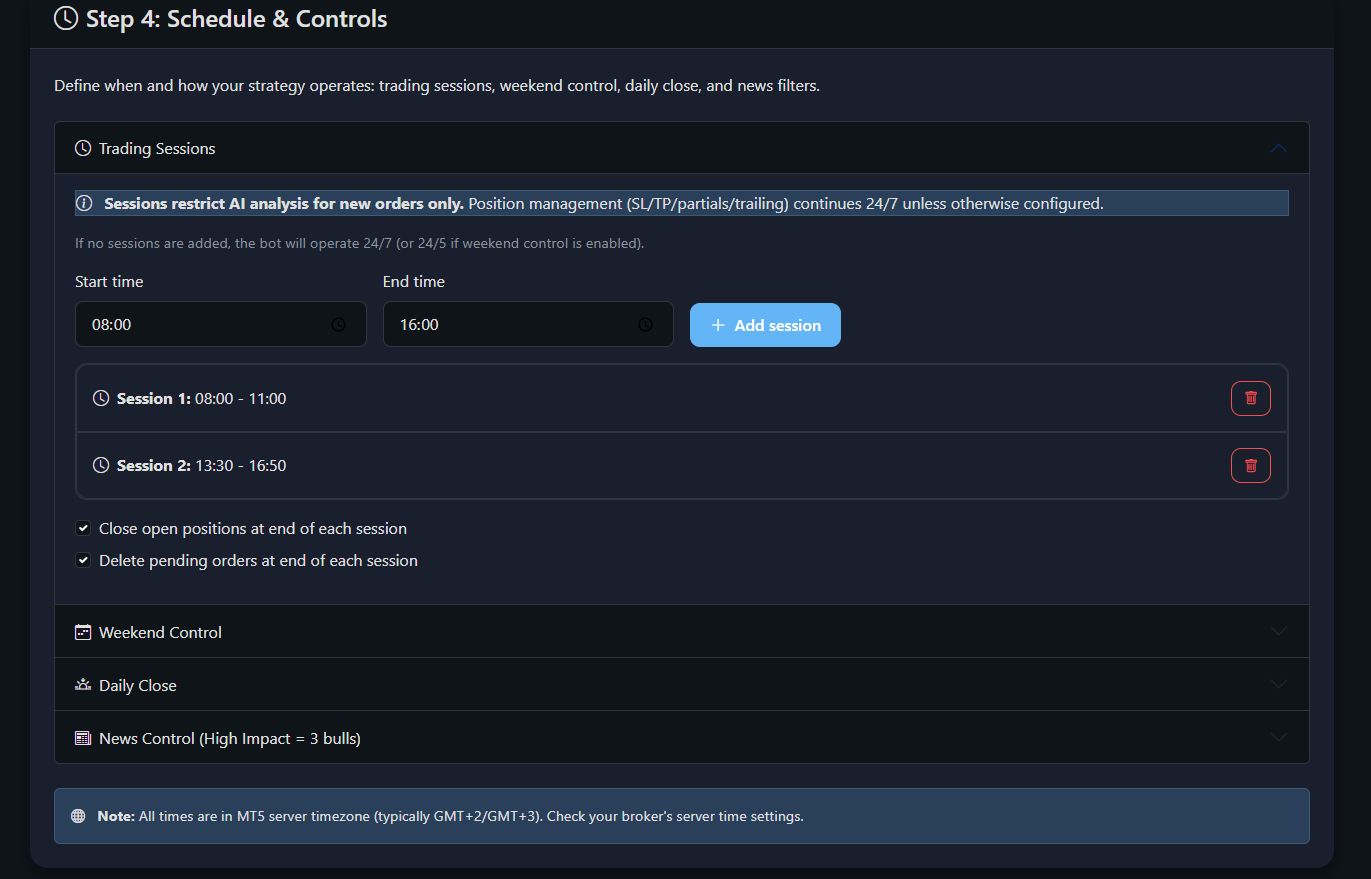Click the Trading Sessions header label
The height and width of the screenshot is (879, 1371).
pyautogui.click(x=157, y=148)
